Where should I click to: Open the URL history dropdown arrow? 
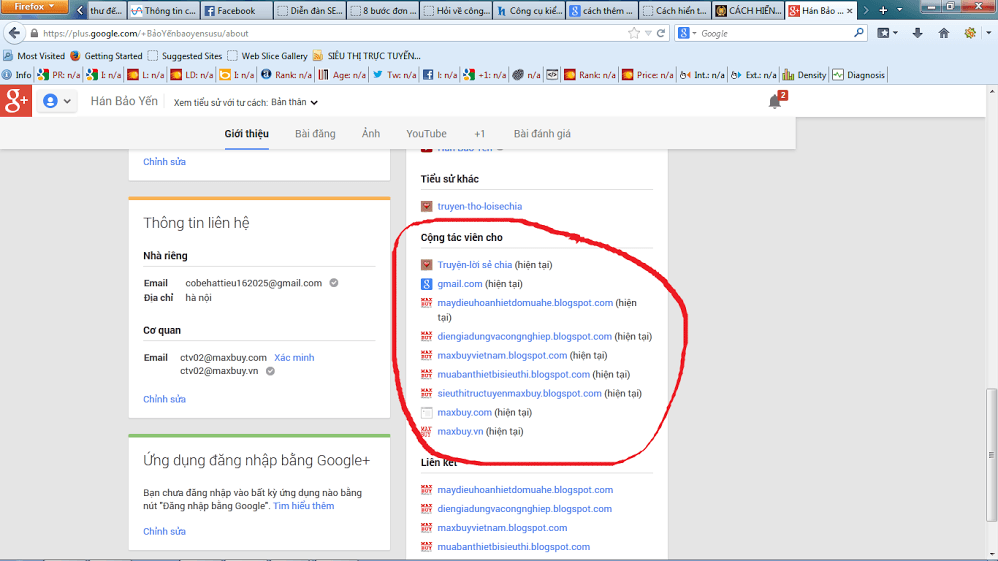[648, 33]
